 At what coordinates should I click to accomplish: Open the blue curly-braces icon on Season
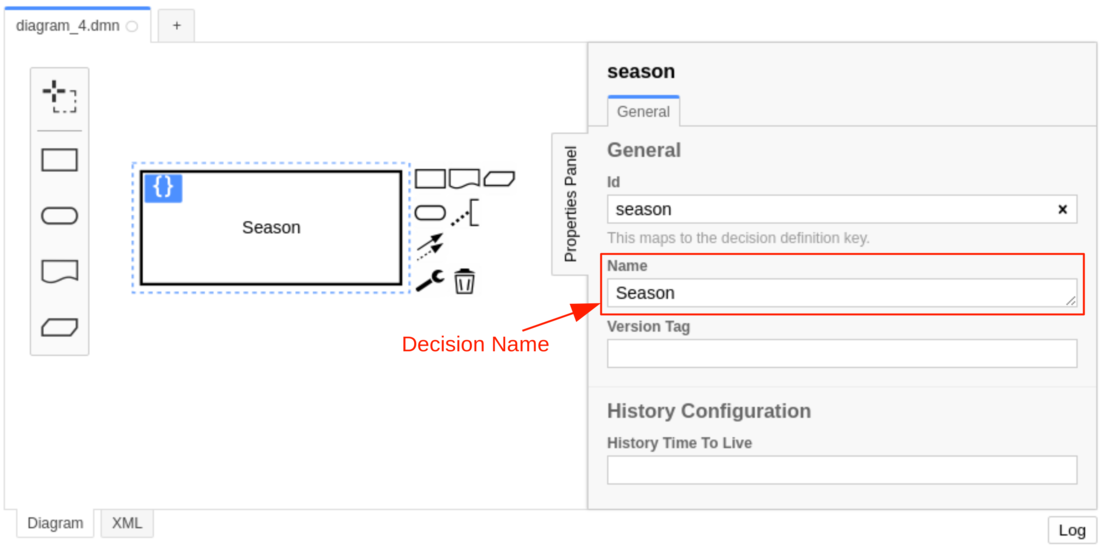(163, 188)
